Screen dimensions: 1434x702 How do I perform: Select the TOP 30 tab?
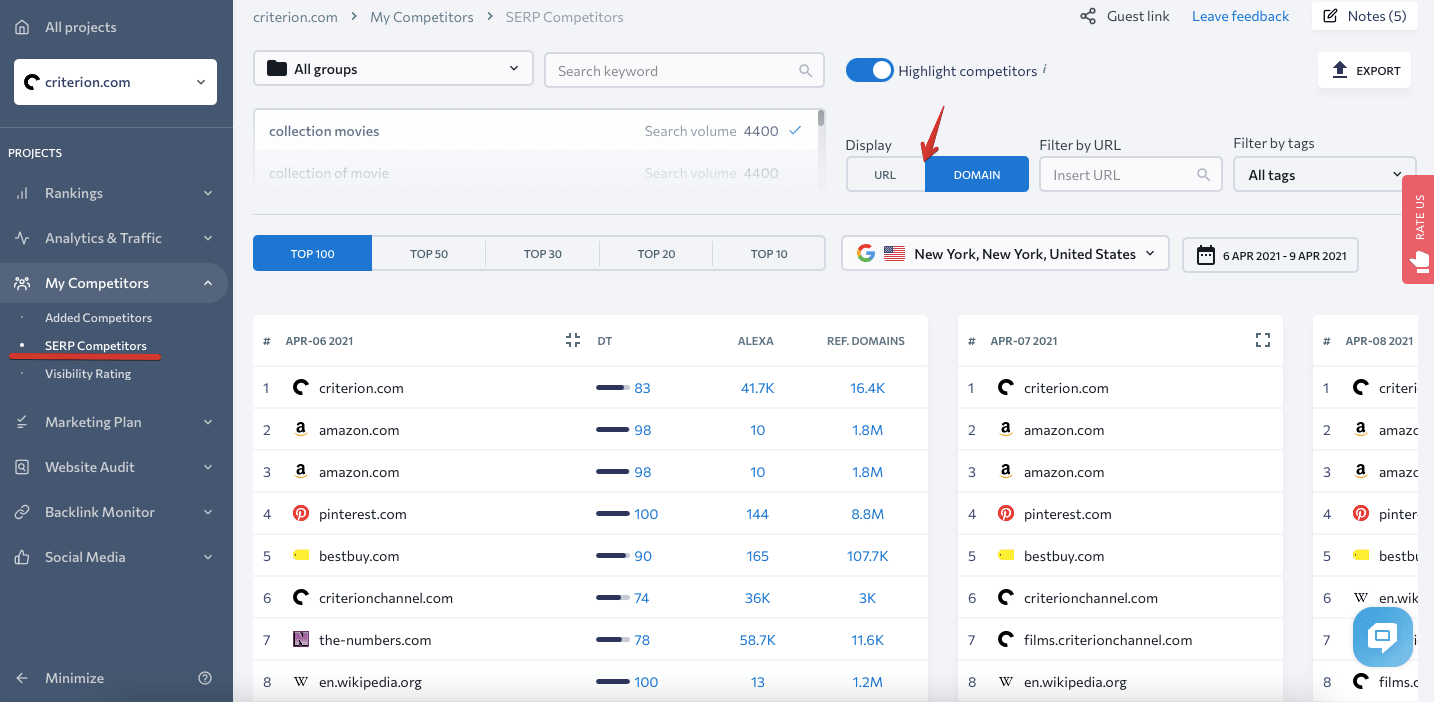click(543, 254)
